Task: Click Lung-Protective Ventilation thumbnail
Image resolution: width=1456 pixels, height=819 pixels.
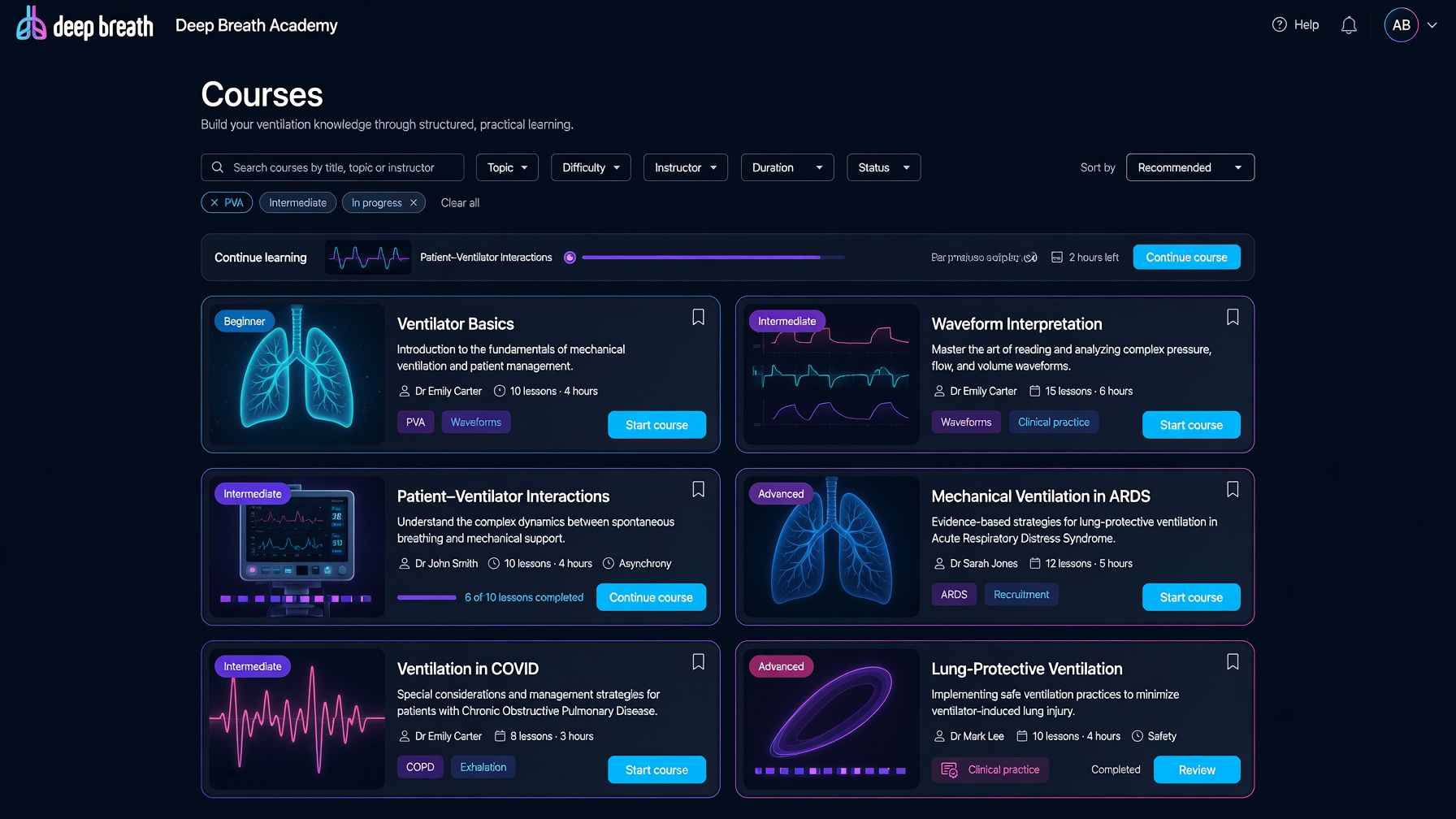Action: tap(831, 719)
